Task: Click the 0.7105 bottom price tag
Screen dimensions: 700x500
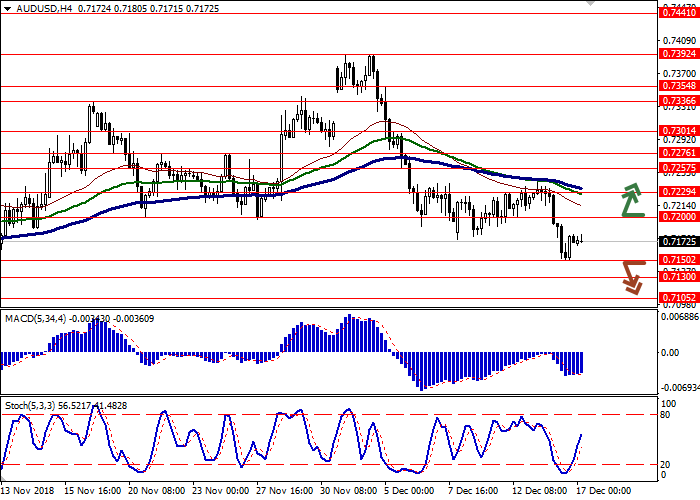Action: point(677,298)
